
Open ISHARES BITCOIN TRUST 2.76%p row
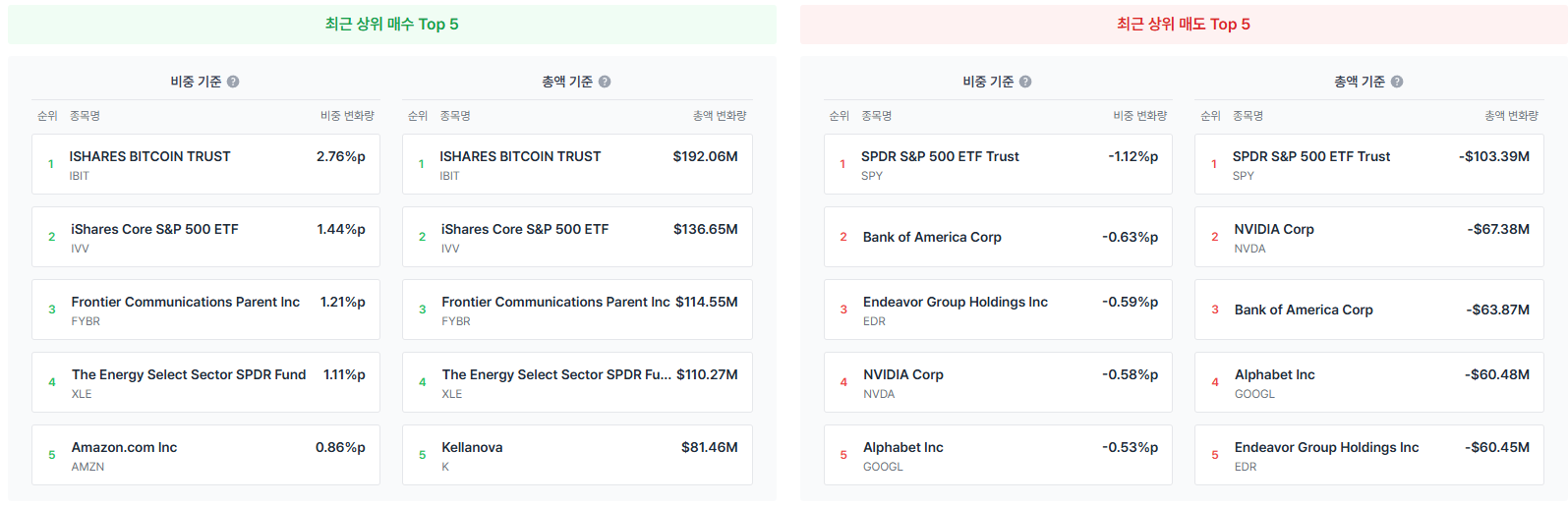point(205,164)
